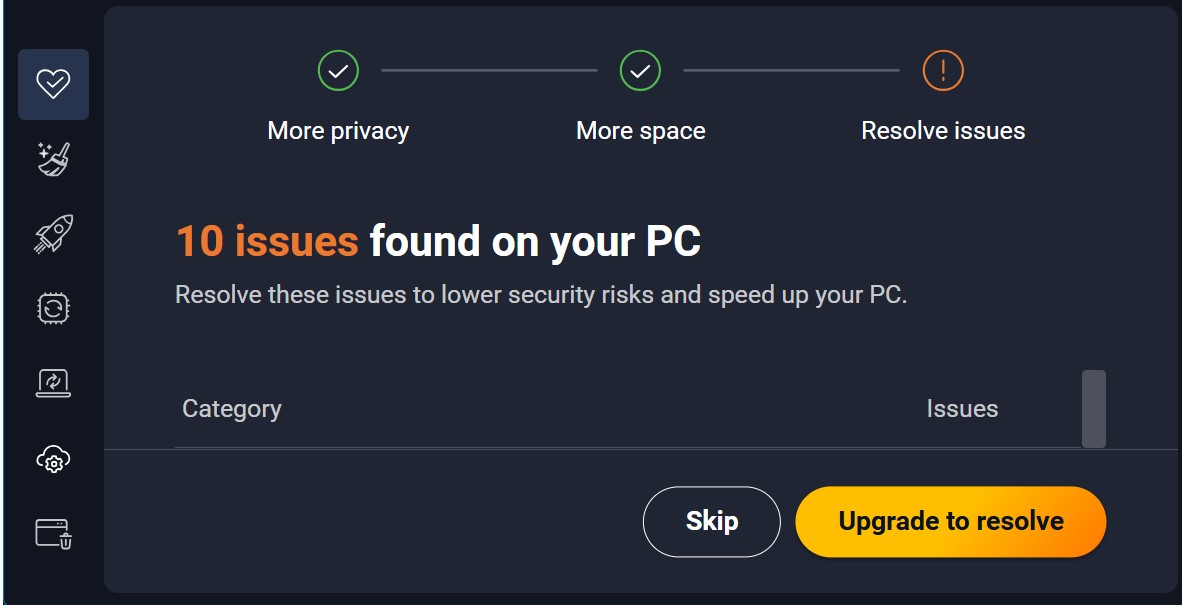This screenshot has width=1182, height=605.
Task: Click the issues list scrollbar thumb
Action: click(x=1093, y=408)
